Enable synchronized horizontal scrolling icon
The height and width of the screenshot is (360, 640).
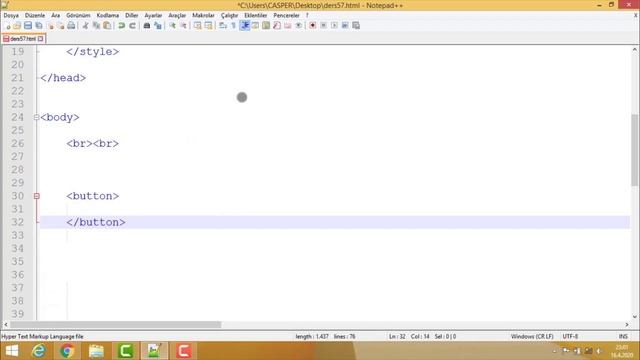click(209, 26)
